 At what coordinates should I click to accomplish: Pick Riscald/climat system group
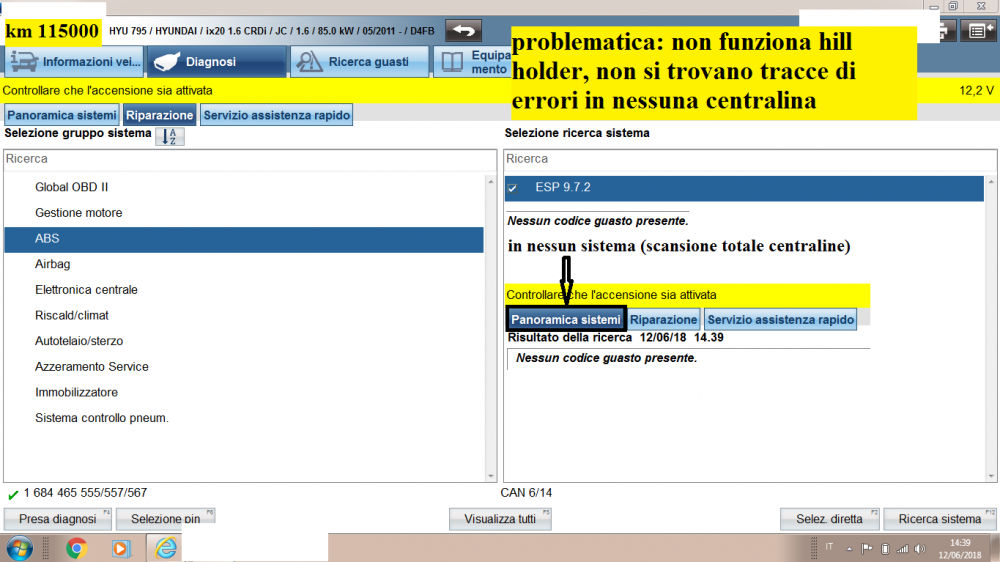coord(244,315)
